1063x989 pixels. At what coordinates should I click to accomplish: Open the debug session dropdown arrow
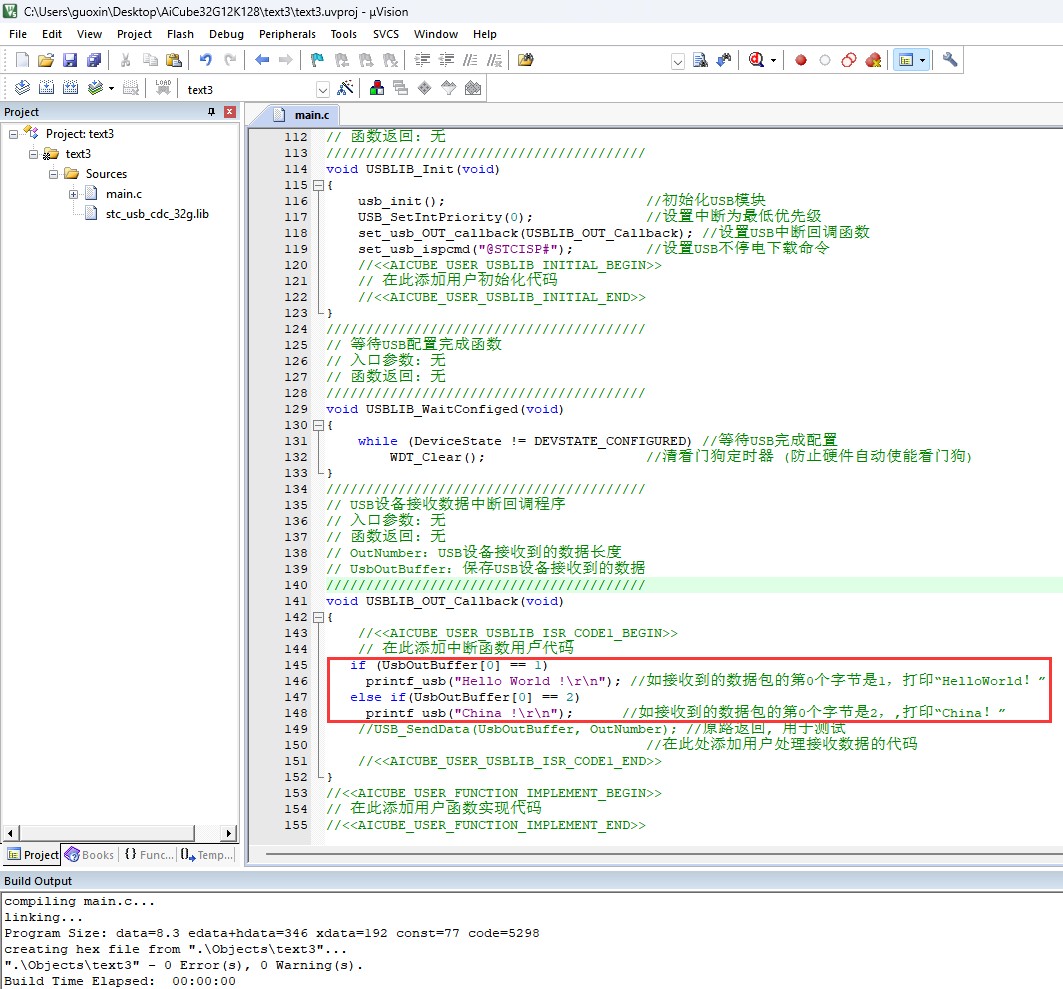[x=774, y=60]
